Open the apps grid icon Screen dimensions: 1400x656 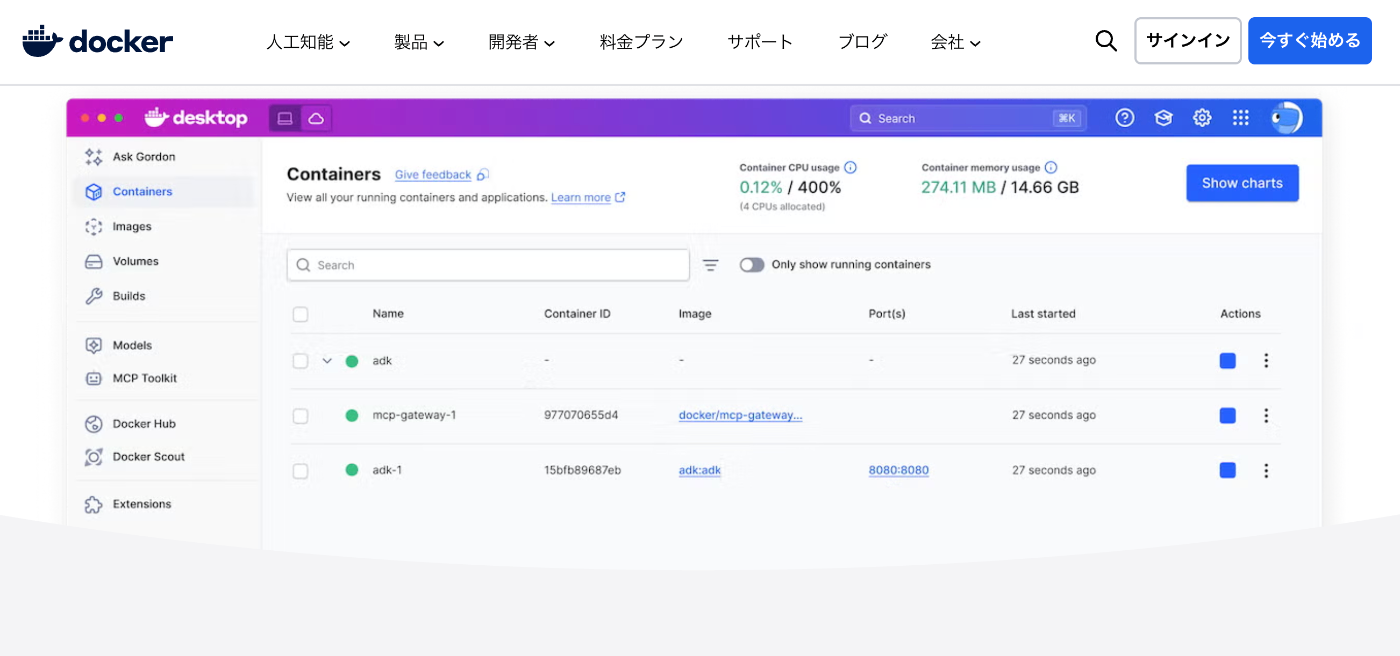[1241, 118]
